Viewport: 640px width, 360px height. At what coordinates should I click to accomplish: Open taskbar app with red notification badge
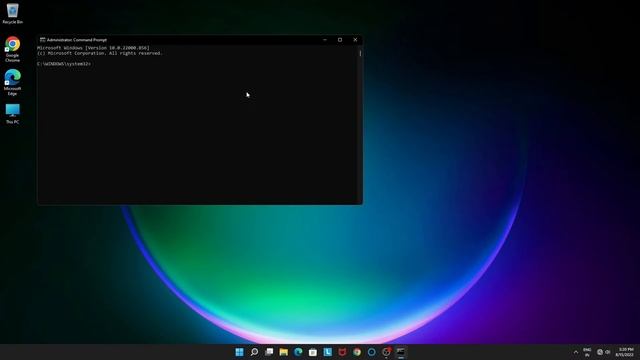click(x=386, y=352)
